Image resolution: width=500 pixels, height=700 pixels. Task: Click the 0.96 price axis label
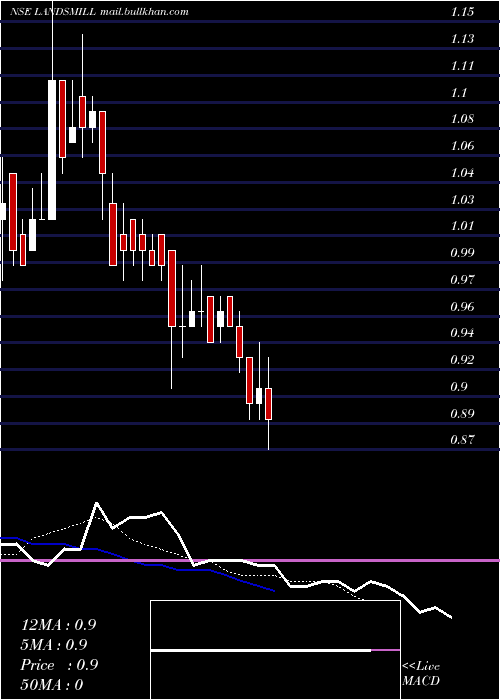click(462, 306)
